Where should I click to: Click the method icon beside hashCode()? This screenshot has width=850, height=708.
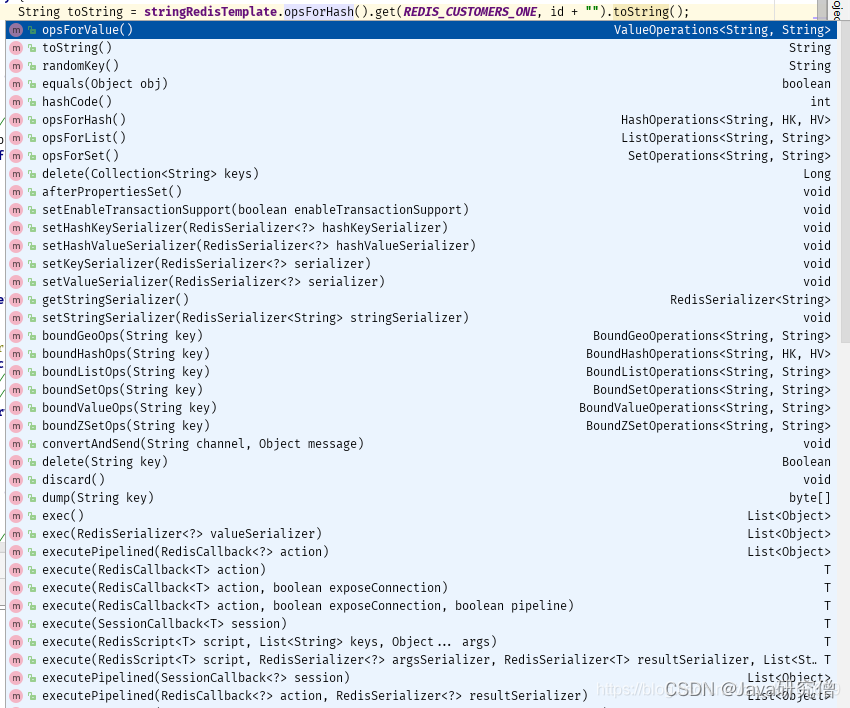click(x=16, y=102)
